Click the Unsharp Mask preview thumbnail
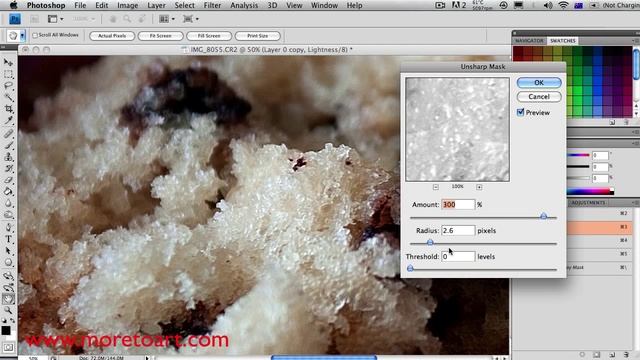 (x=458, y=129)
